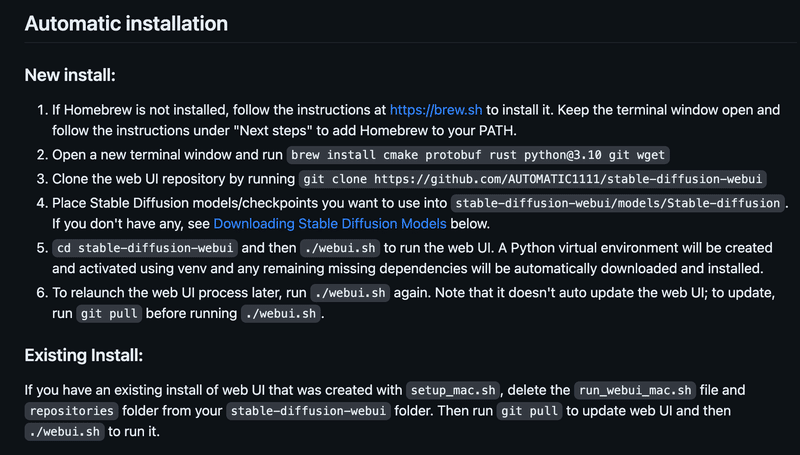Click the cd stable-diffusion-webui command
Image resolution: width=800 pixels, height=455 pixels.
(145, 248)
